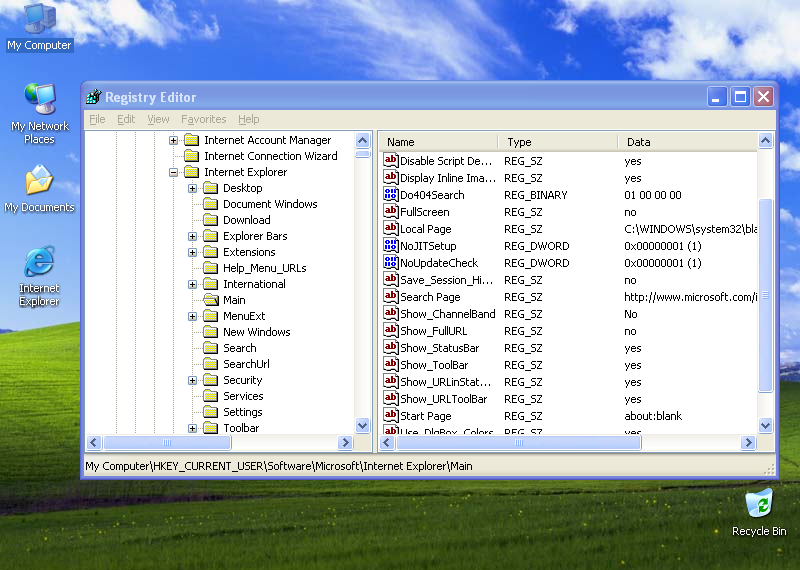Click the Settings folder icon in tree
The image size is (800, 570).
coord(211,412)
